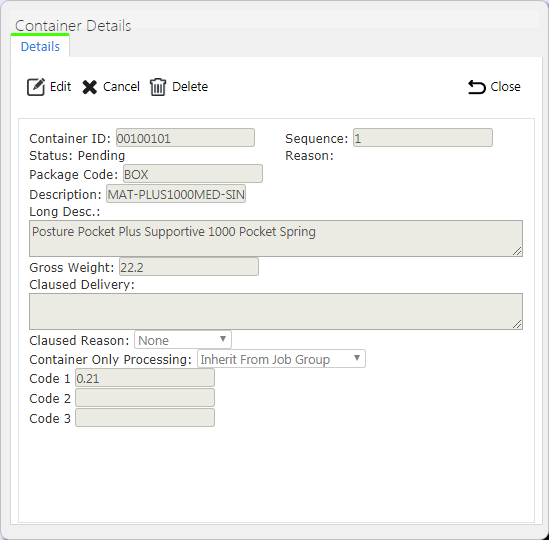The image size is (549, 540).
Task: Expand the Container Only Processing dropdown
Action: click(281, 359)
